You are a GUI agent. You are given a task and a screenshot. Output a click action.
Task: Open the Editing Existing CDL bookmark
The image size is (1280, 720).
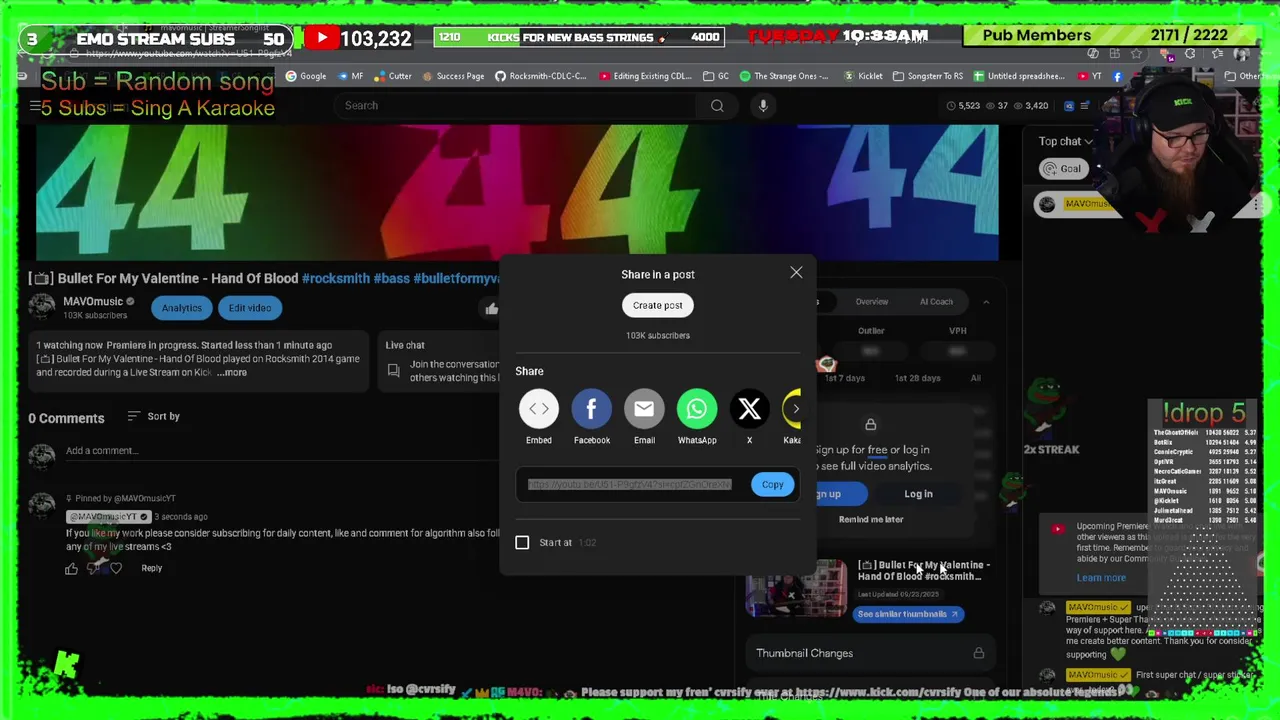coord(646,76)
